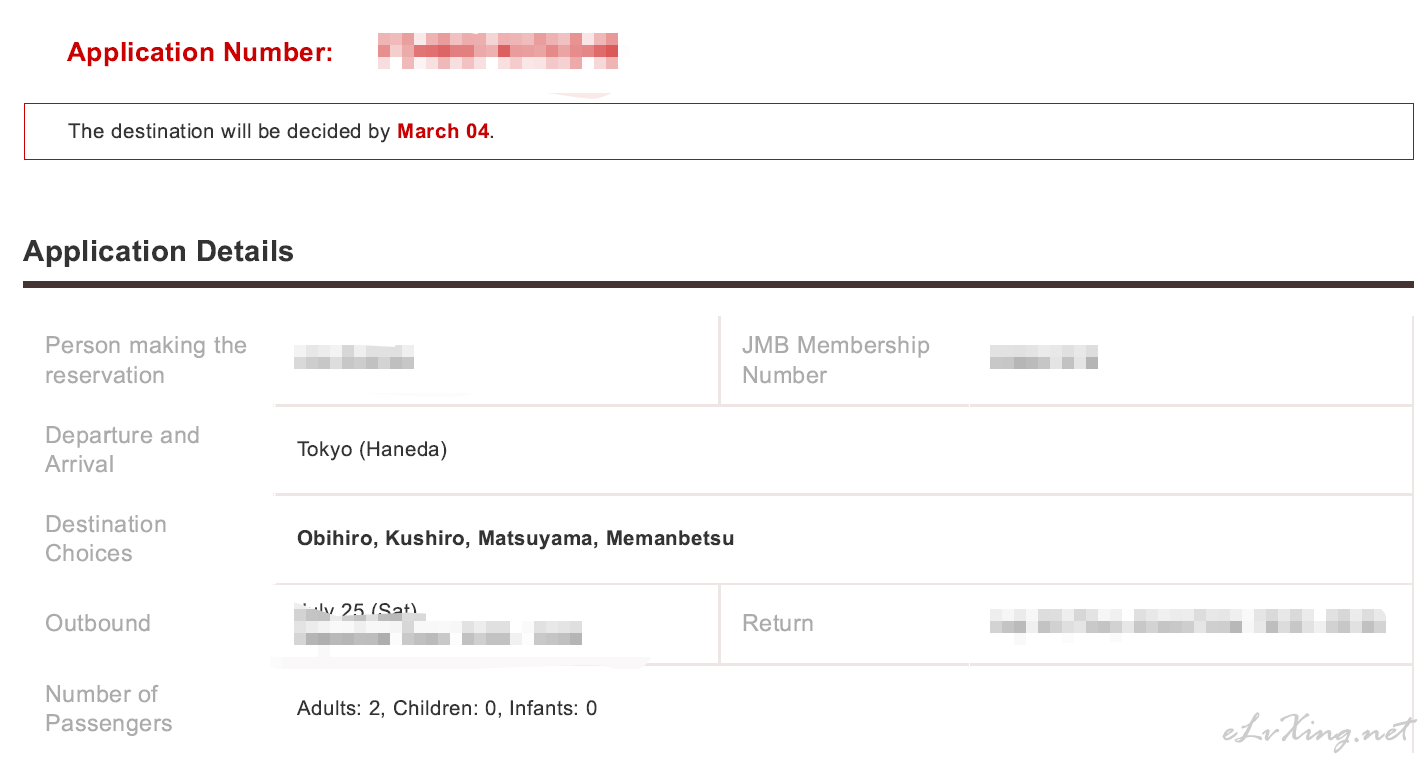Click the Application Details heading
The height and width of the screenshot is (765, 1427).
click(159, 251)
